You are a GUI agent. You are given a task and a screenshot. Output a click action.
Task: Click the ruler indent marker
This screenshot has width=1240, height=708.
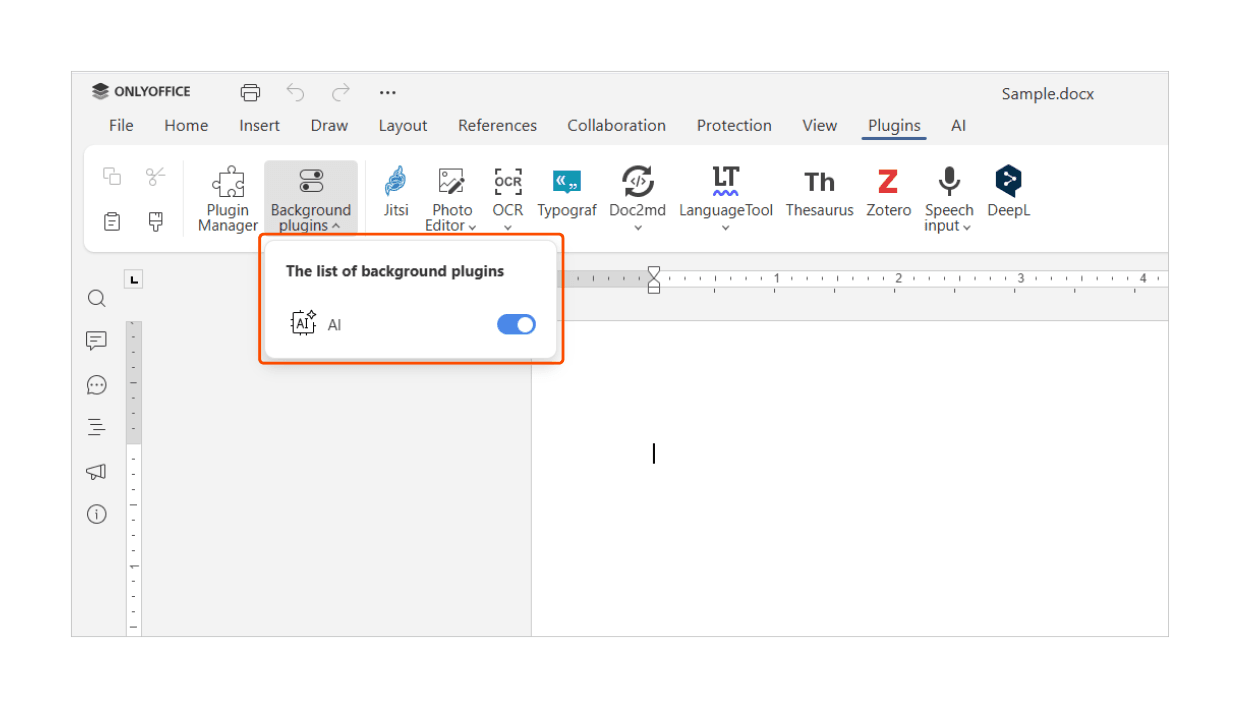pyautogui.click(x=653, y=279)
